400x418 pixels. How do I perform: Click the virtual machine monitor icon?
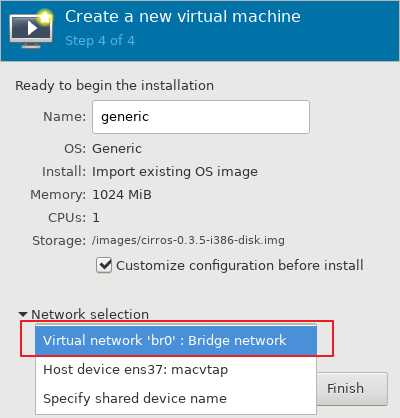[x=31, y=29]
